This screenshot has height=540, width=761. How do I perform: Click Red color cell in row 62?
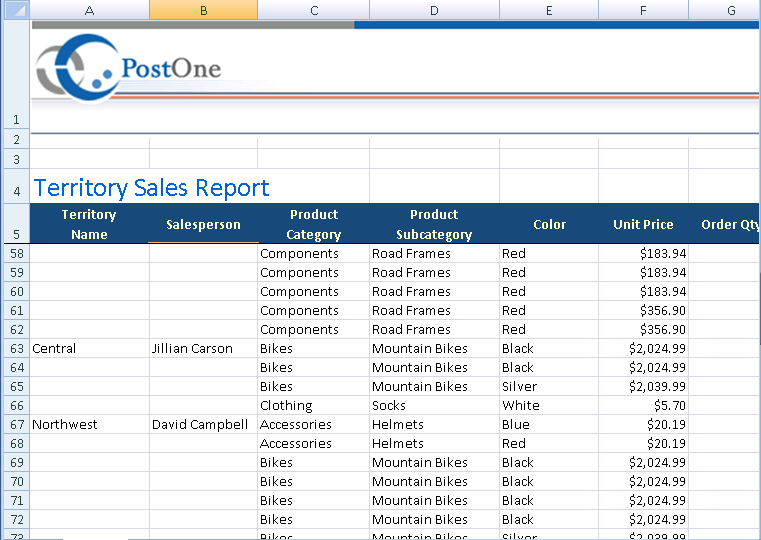(x=549, y=329)
